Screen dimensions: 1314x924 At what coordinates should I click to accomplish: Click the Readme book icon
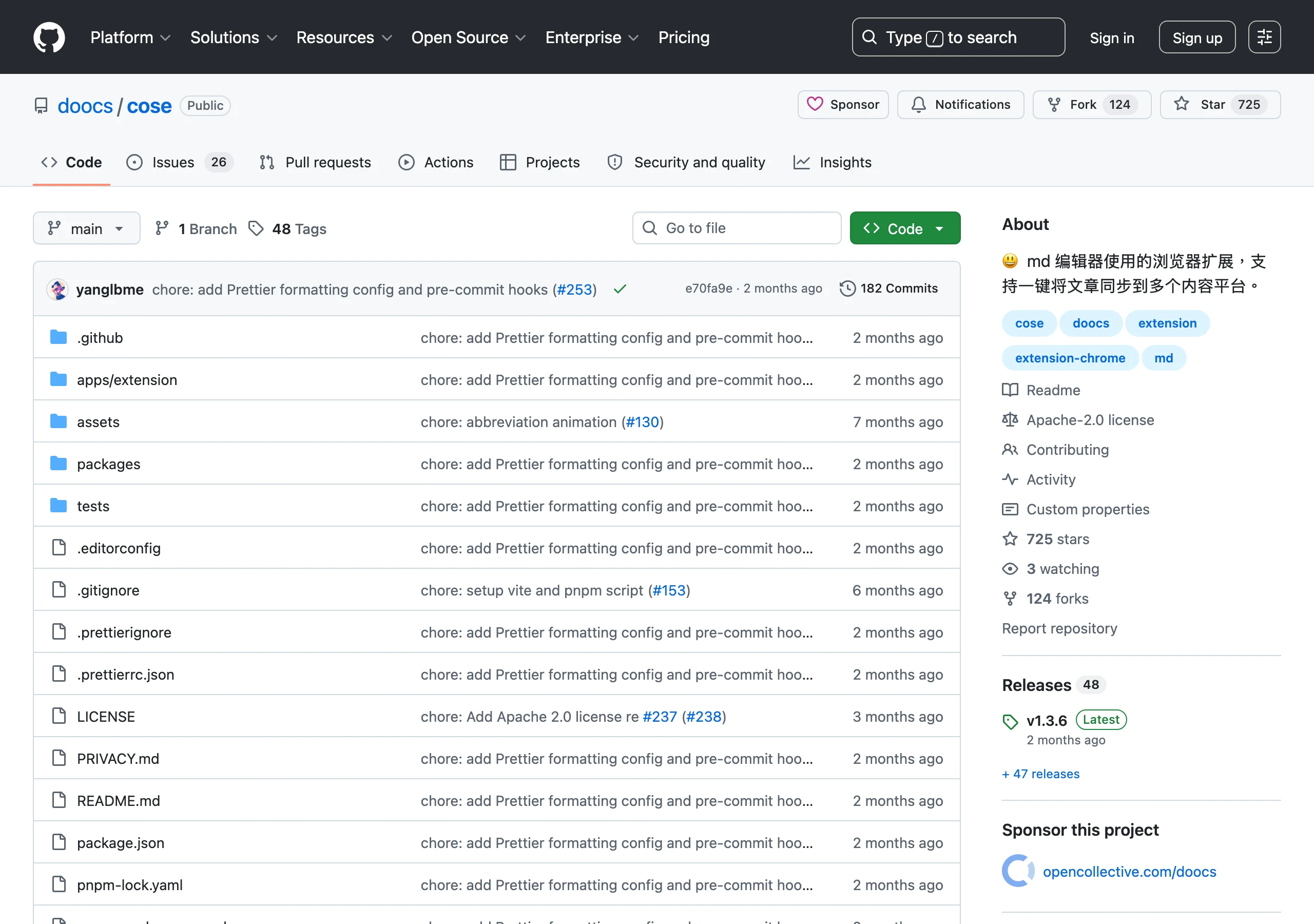tap(1010, 390)
